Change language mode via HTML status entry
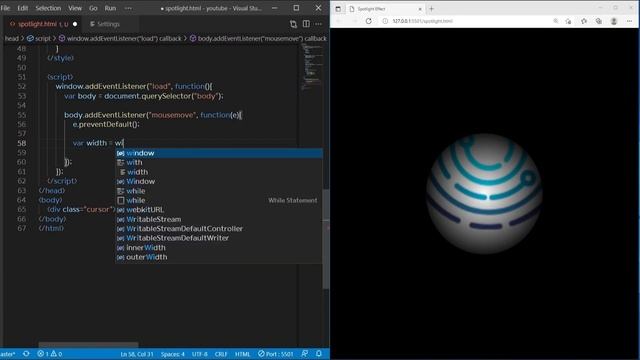 [x=242, y=354]
